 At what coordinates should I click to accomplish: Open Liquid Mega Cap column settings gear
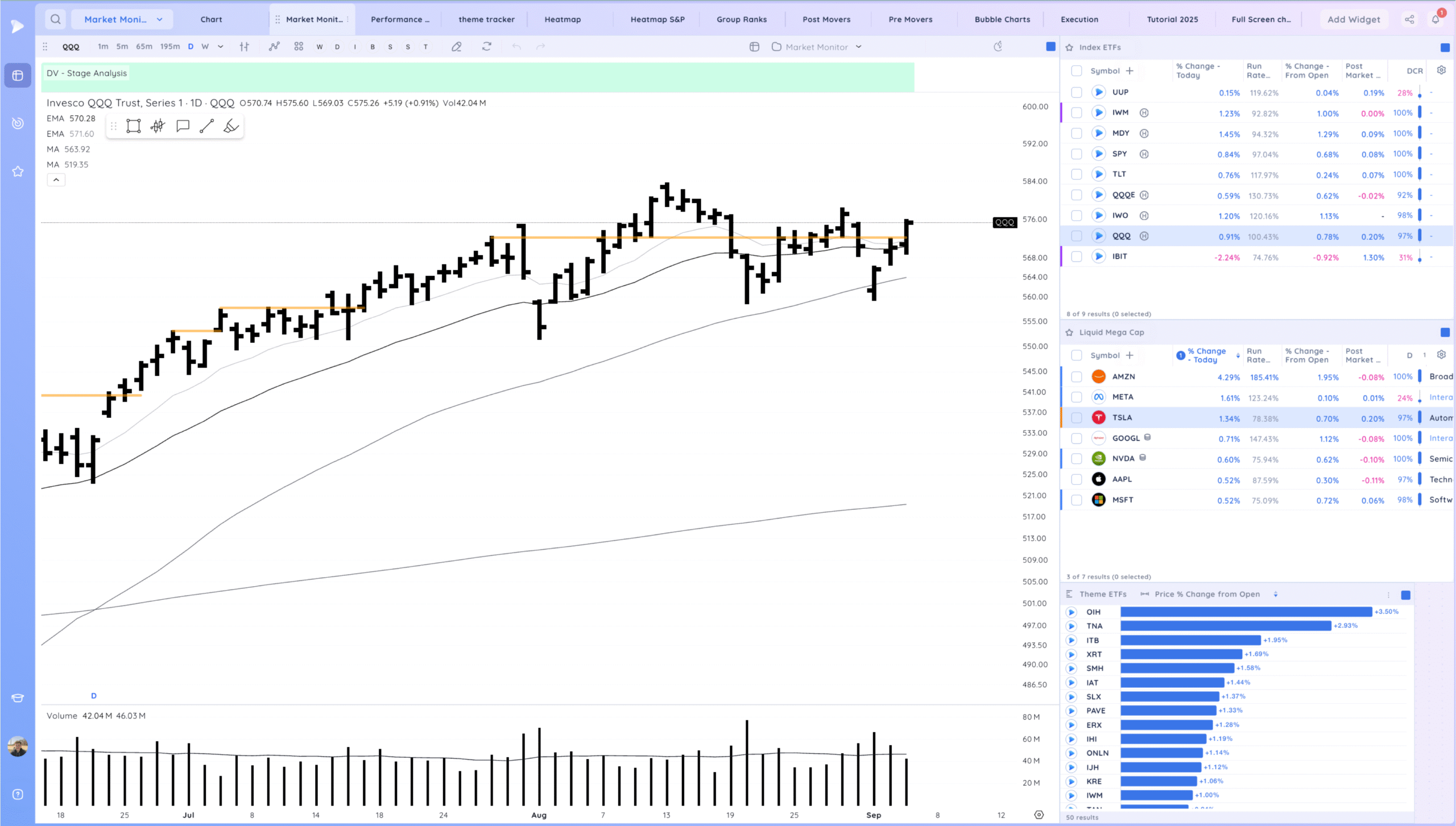(x=1441, y=355)
